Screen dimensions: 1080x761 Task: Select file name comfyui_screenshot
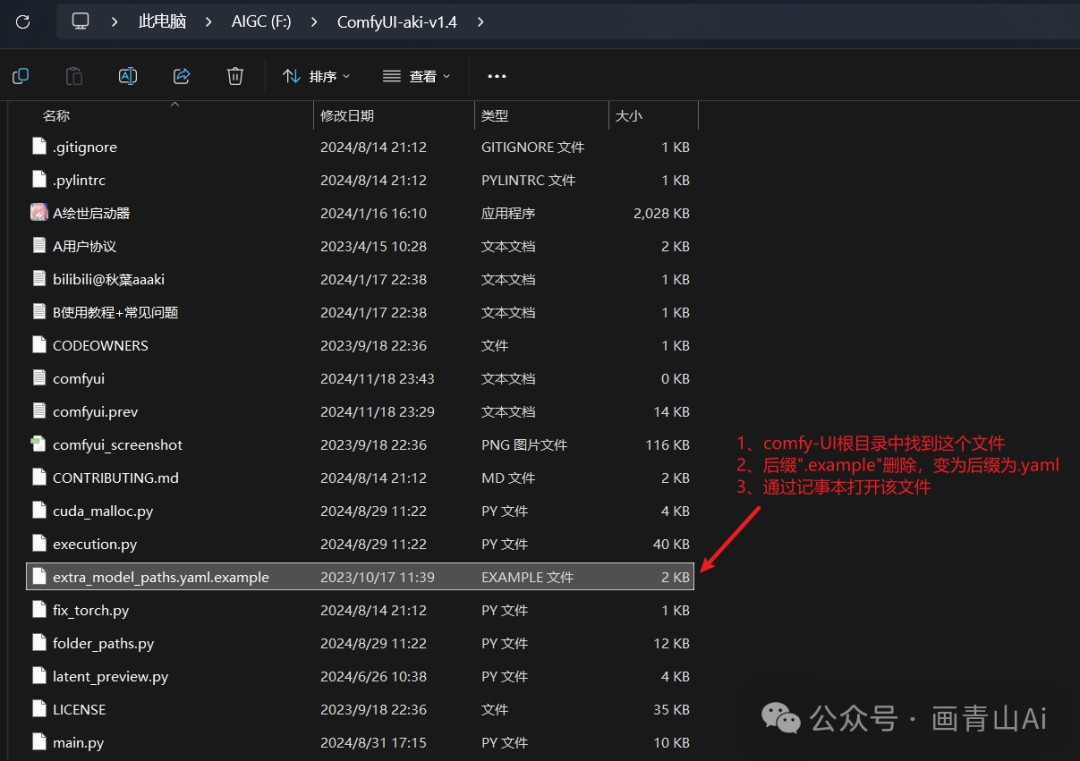coord(117,445)
